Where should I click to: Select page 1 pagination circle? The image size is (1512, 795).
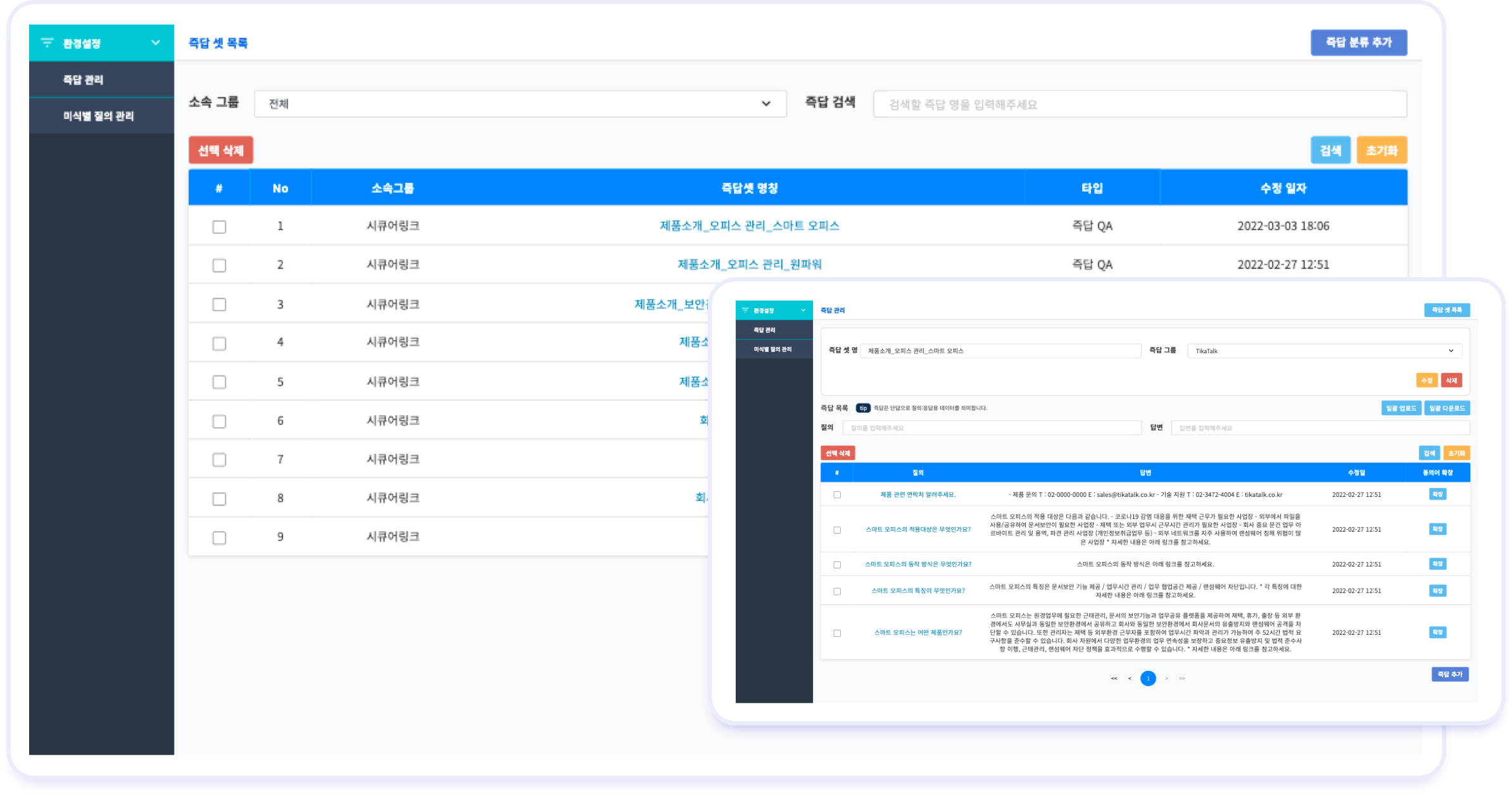pyautogui.click(x=1148, y=679)
